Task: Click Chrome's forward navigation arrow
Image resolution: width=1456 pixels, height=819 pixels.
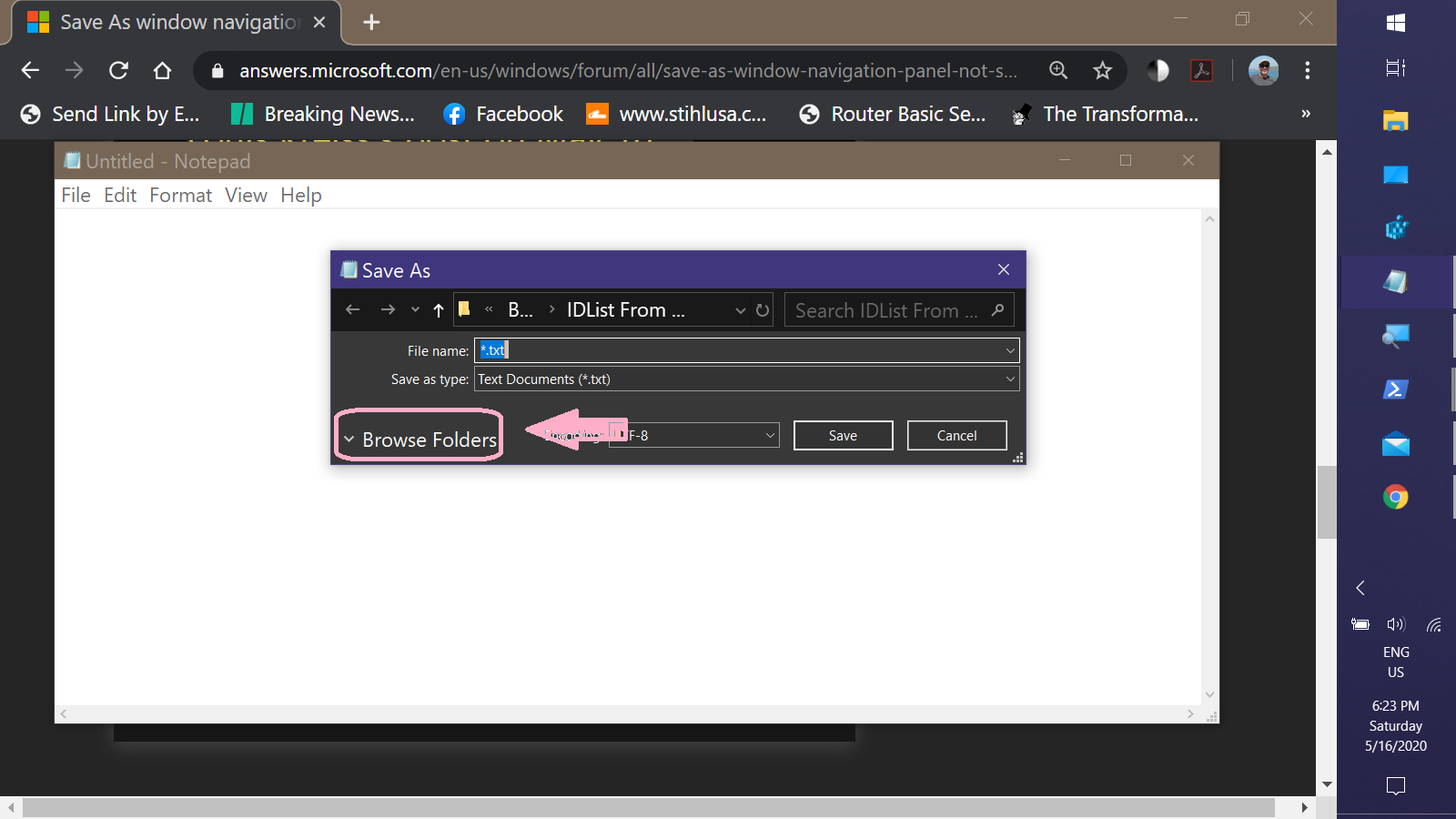Action: (x=75, y=70)
